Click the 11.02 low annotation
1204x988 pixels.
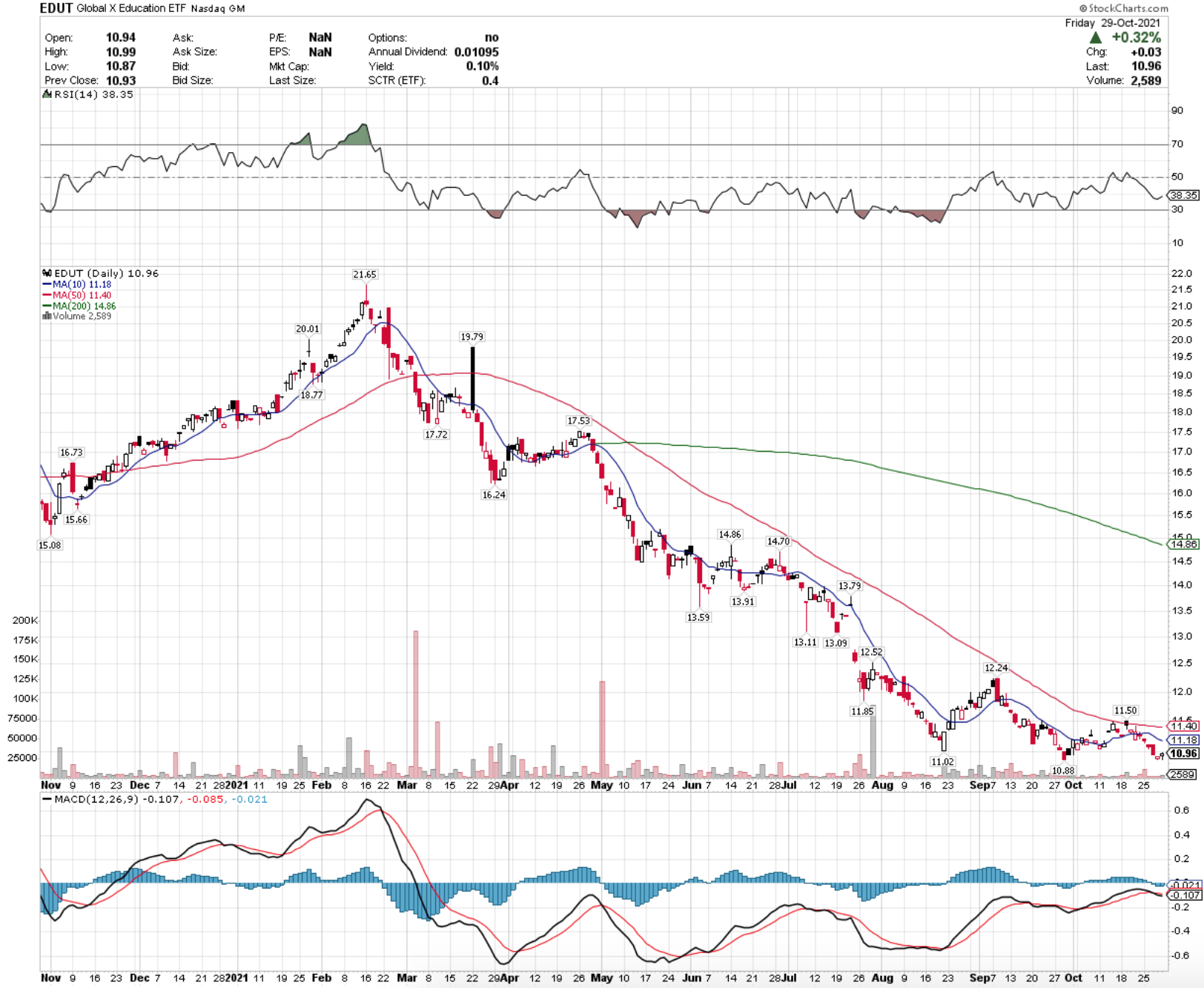[x=942, y=762]
